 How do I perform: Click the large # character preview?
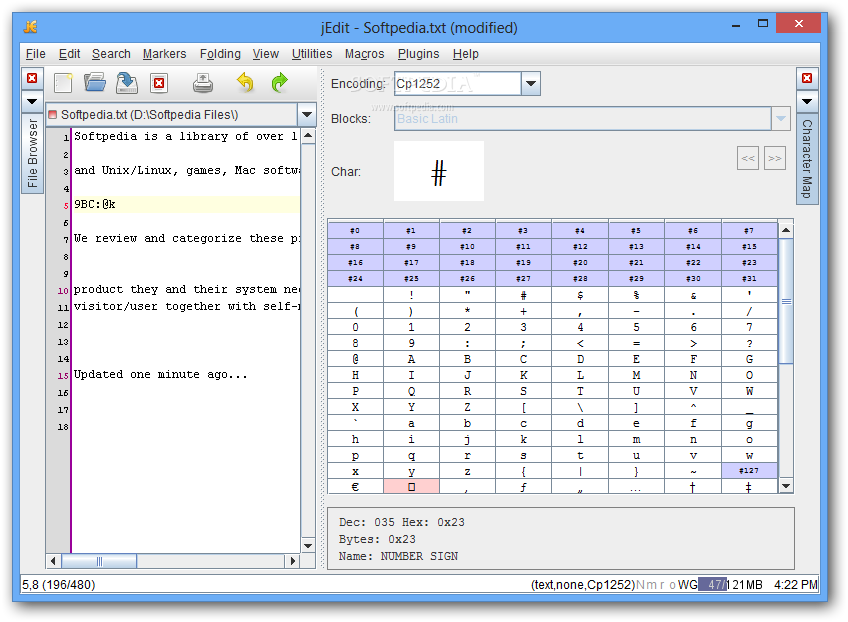pos(439,171)
